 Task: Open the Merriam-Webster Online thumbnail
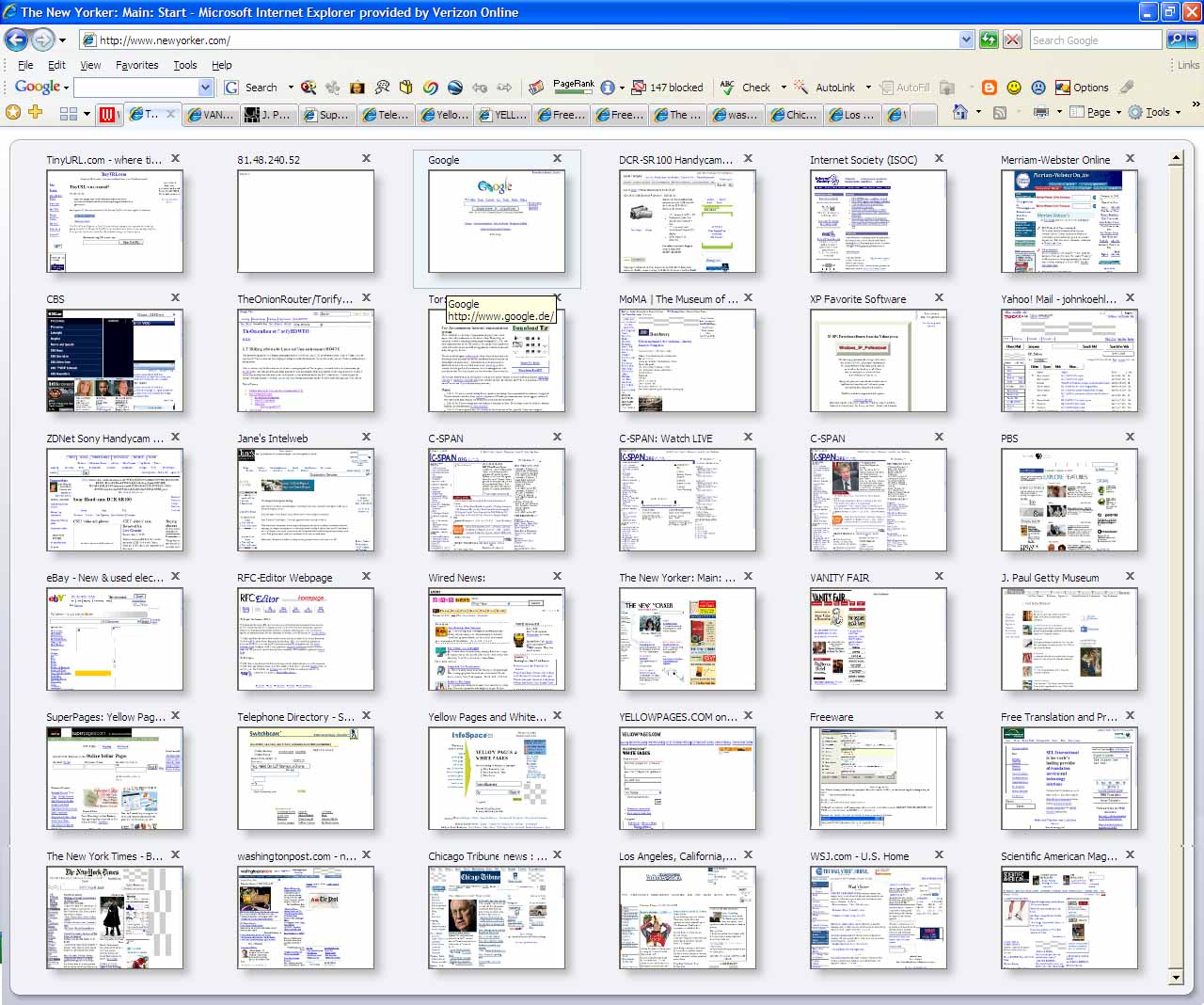pyautogui.click(x=1069, y=221)
